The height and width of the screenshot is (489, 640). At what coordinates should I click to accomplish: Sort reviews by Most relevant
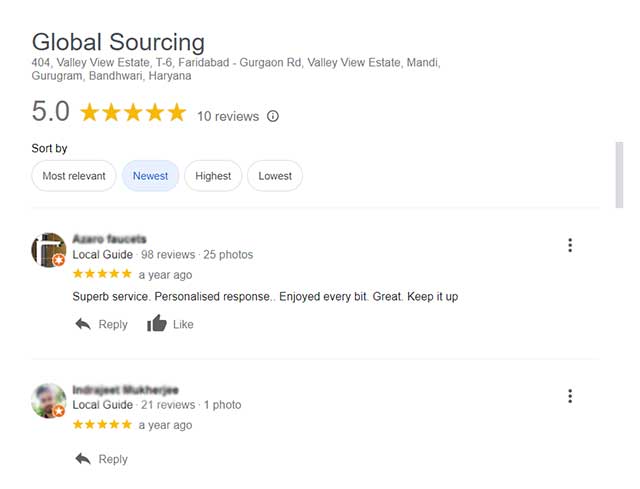tap(74, 176)
